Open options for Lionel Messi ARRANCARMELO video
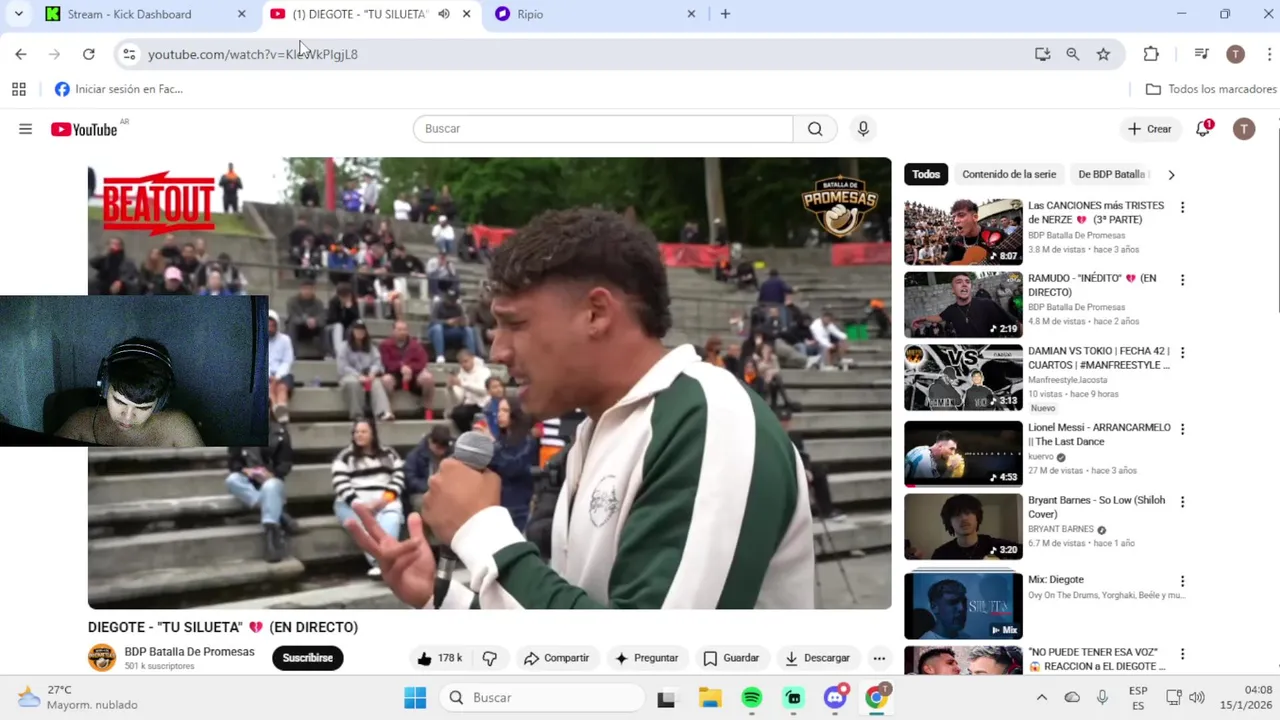The image size is (1280, 720). pyautogui.click(x=1182, y=429)
